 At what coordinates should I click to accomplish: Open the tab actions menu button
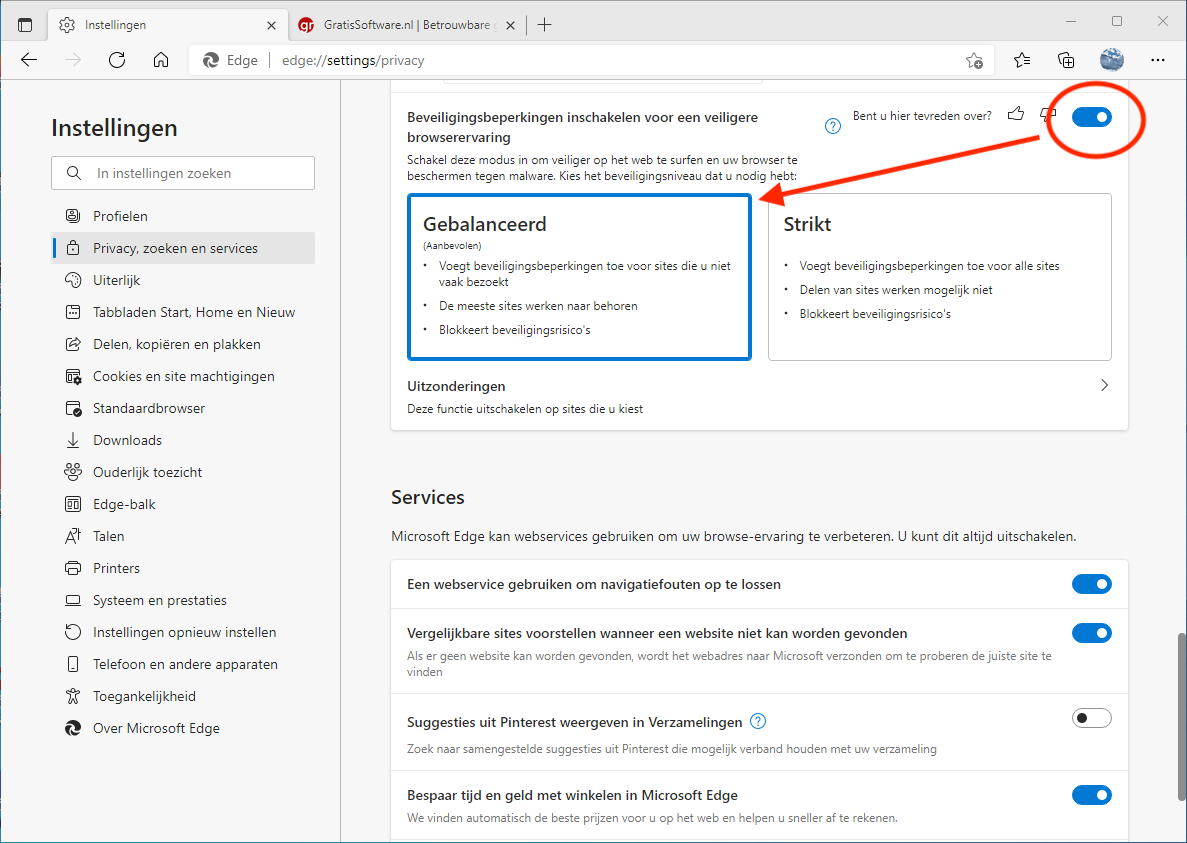click(25, 24)
